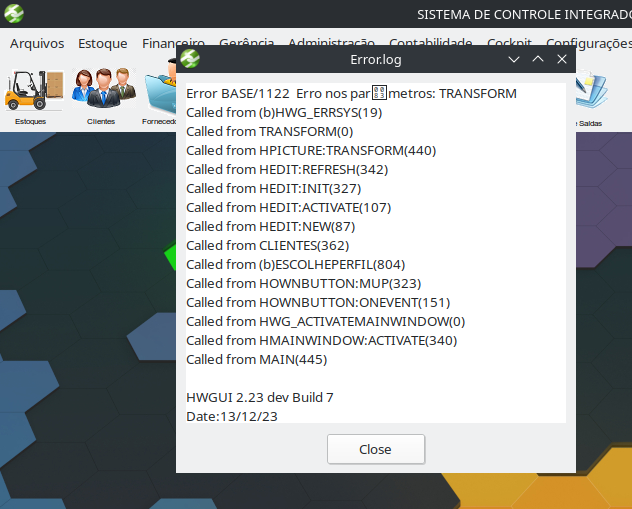632x509 pixels.
Task: Close Error.log window with X icon
Action: tap(562, 59)
